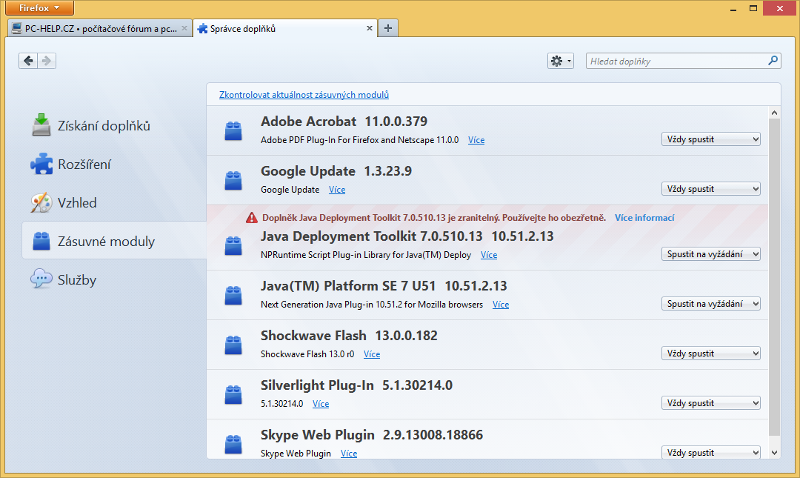This screenshot has height=478, width=800.
Task: Open a new tab with plus button
Action: tap(388, 28)
